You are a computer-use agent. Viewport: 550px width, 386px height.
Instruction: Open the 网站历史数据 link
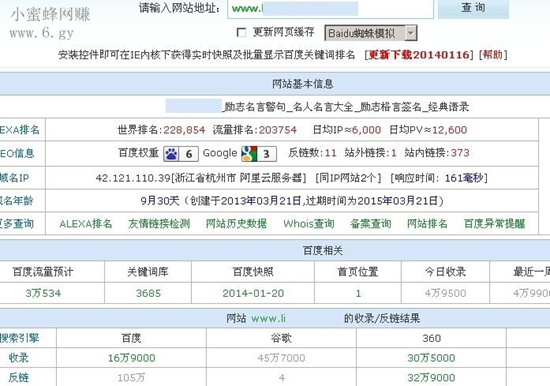click(x=236, y=224)
